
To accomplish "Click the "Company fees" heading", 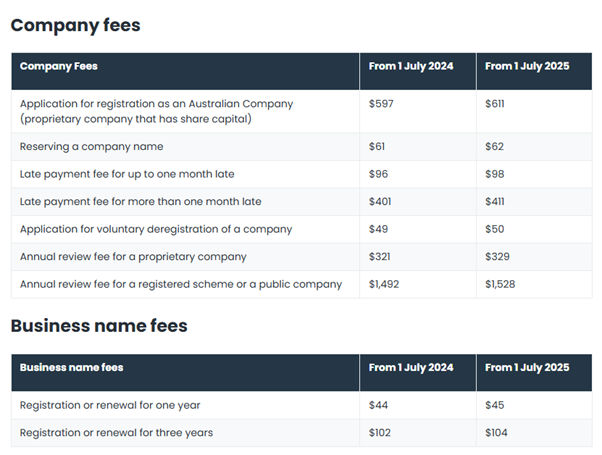I will coord(75,25).
